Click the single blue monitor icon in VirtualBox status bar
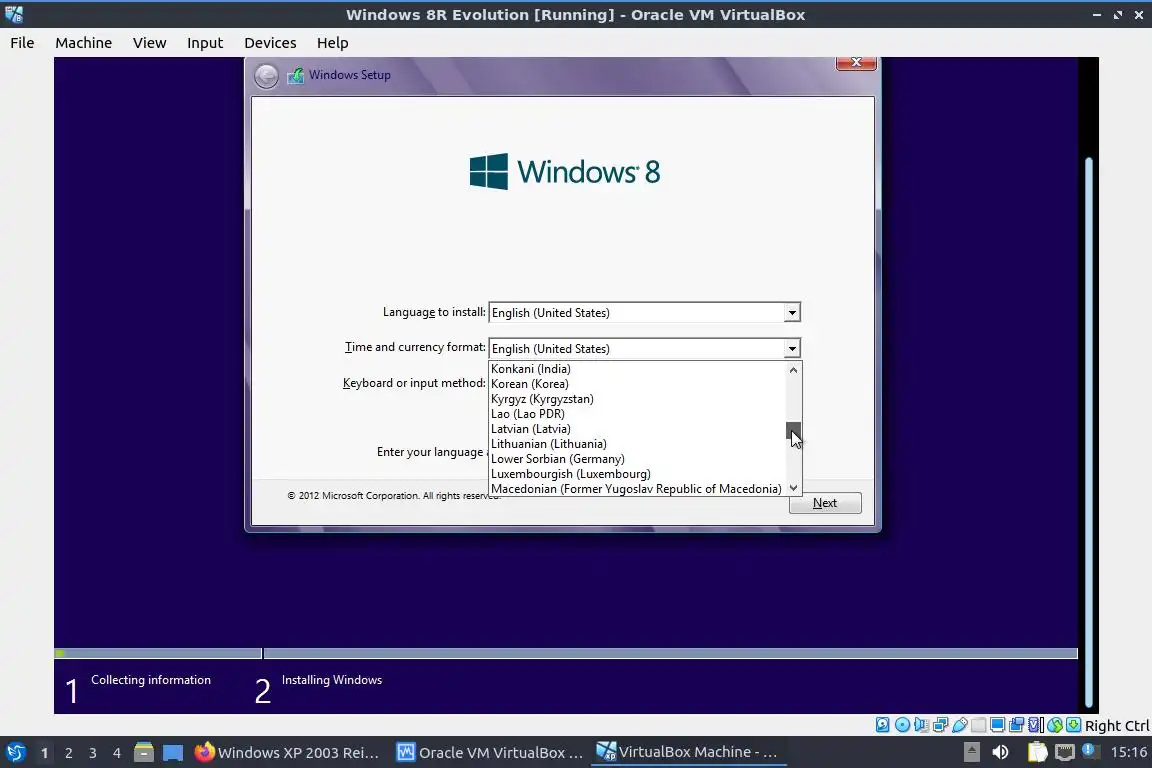 (998, 725)
